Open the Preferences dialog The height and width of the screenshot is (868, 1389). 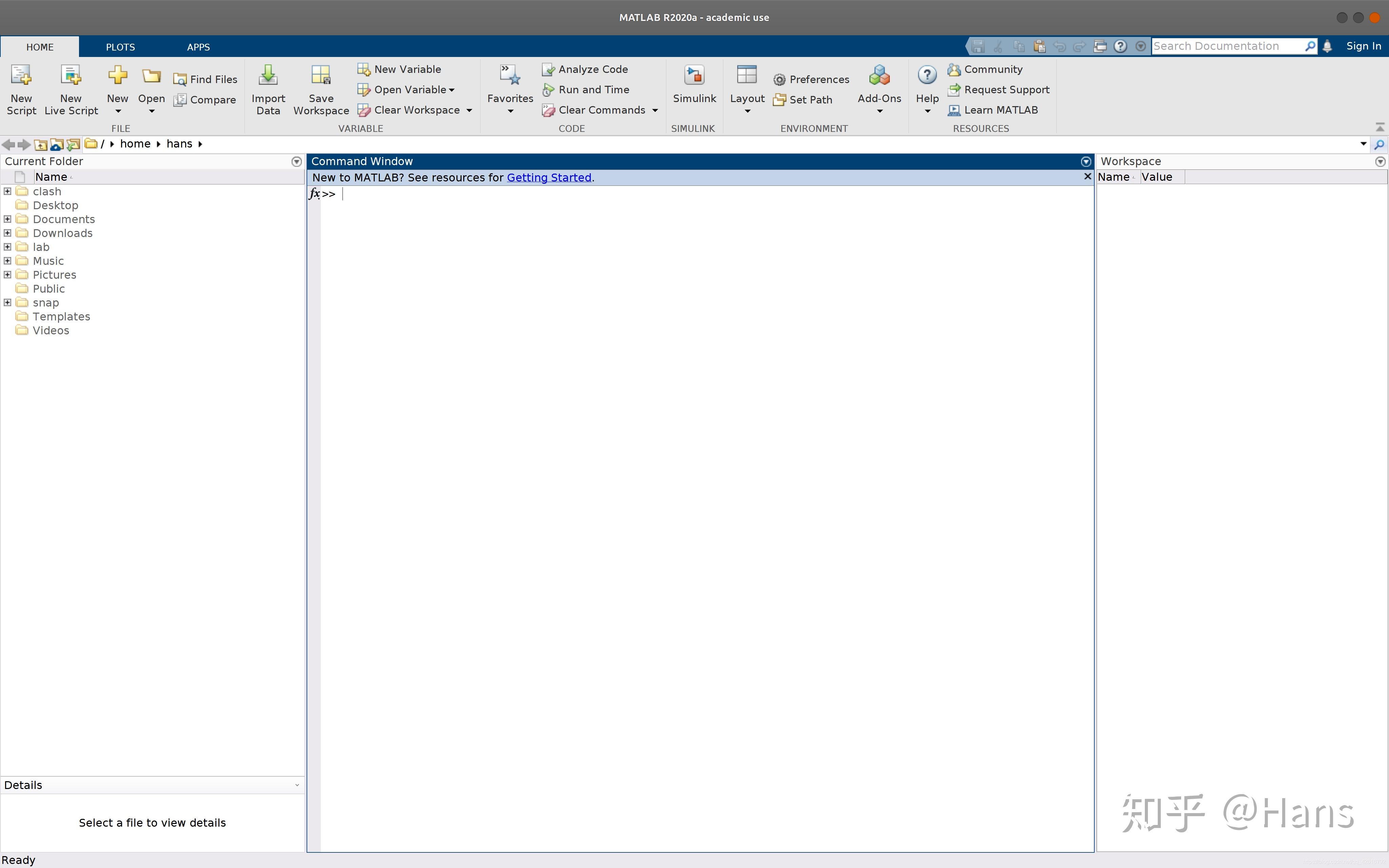tap(811, 79)
